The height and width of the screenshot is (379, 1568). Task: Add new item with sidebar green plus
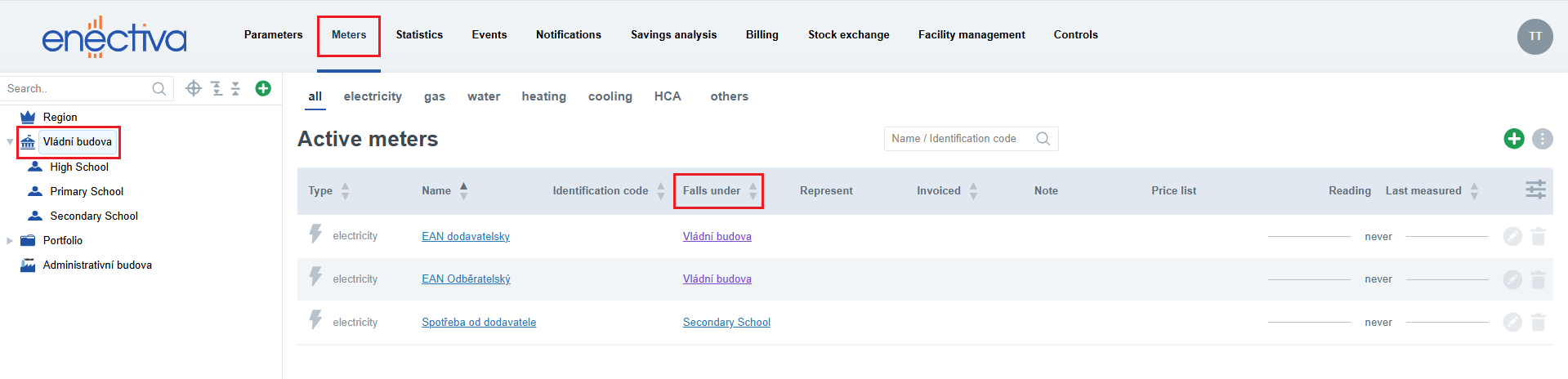point(263,88)
